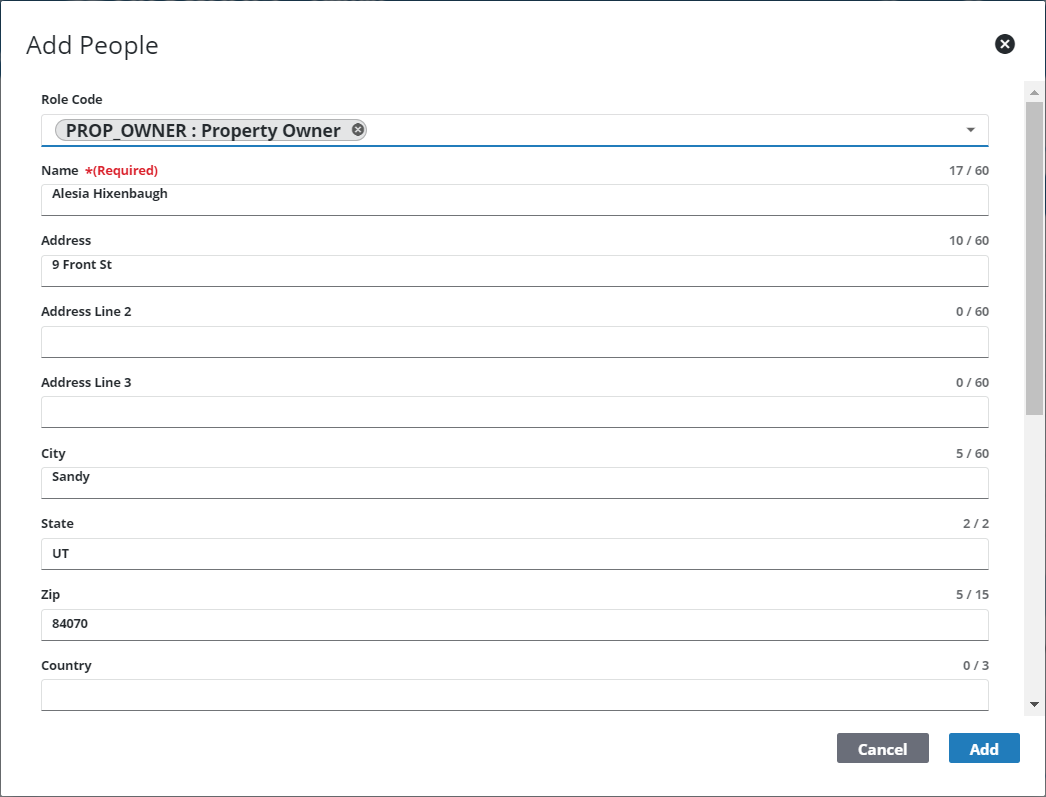The width and height of the screenshot is (1046, 797).
Task: Click the Add People dialog title
Action: click(x=92, y=45)
